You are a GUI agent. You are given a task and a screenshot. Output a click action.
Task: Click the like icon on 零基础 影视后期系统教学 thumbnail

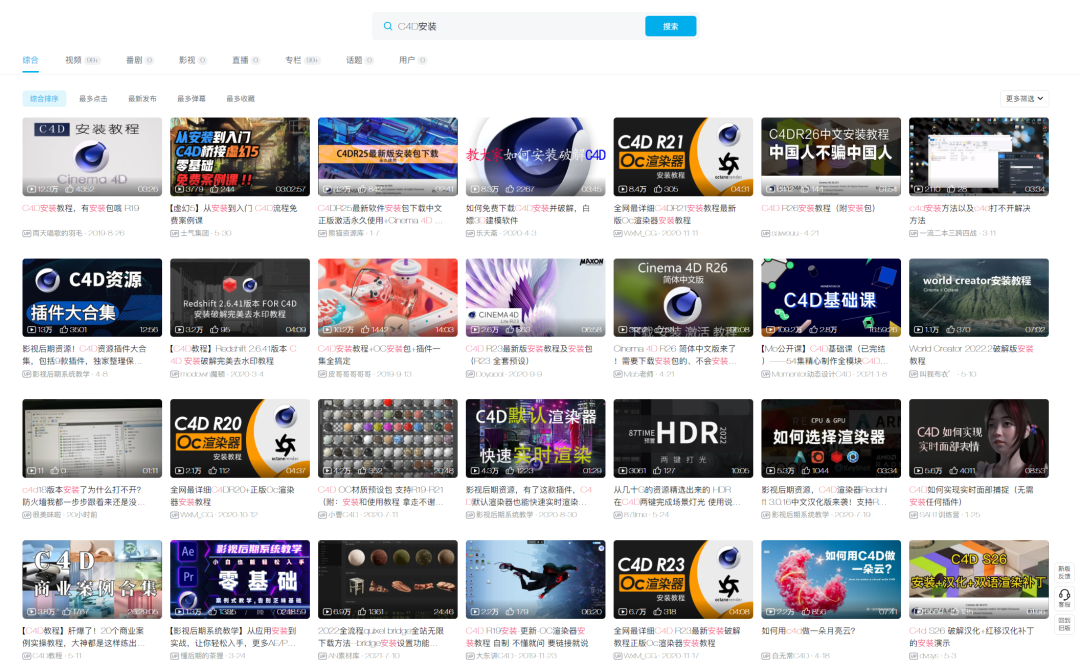pyautogui.click(x=213, y=612)
